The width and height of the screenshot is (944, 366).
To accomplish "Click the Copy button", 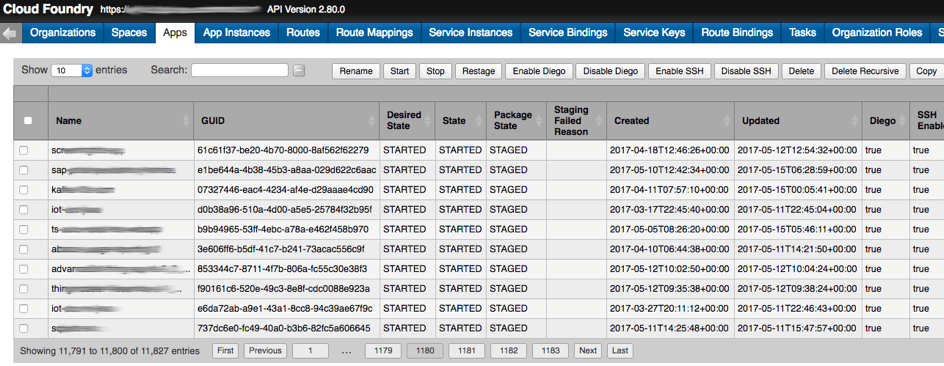I will coord(926,71).
